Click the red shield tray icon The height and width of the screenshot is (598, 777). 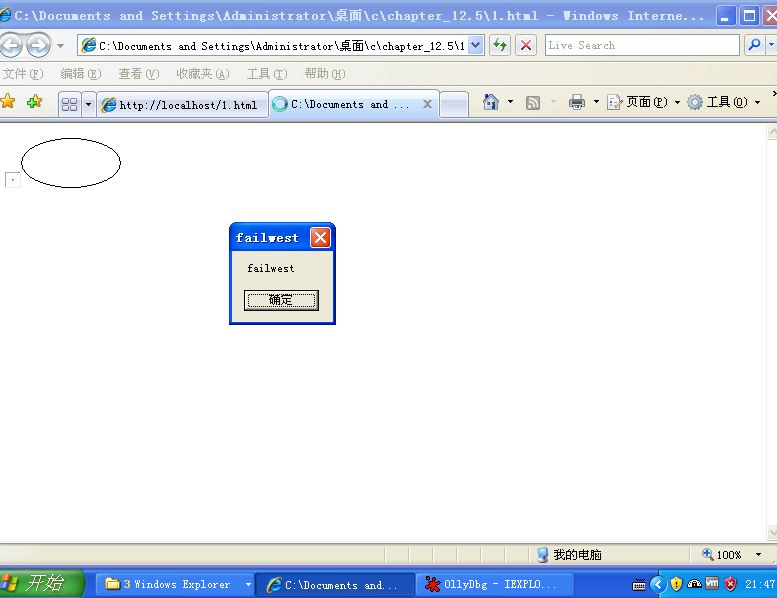(x=730, y=585)
